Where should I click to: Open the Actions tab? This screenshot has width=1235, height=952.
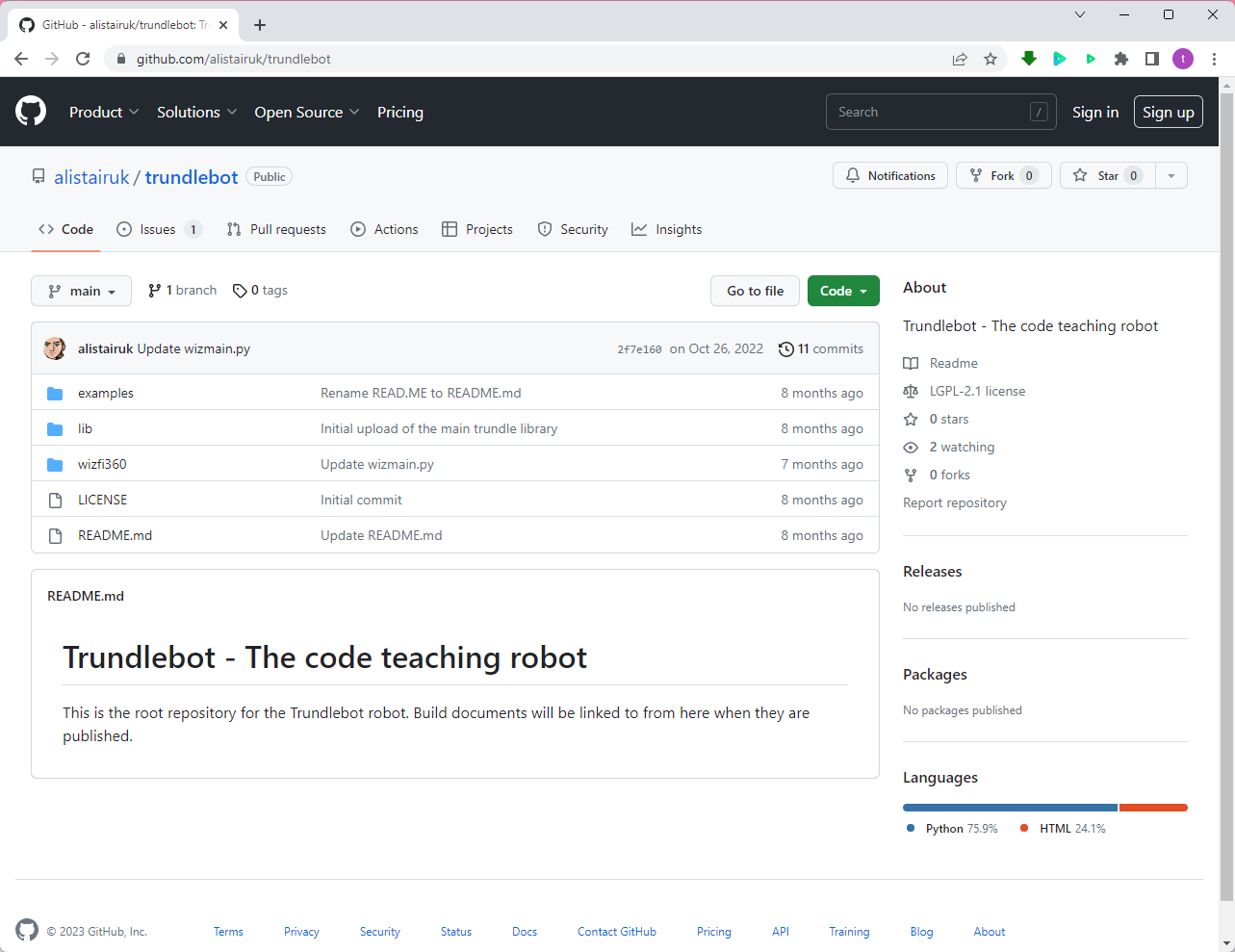coord(384,229)
